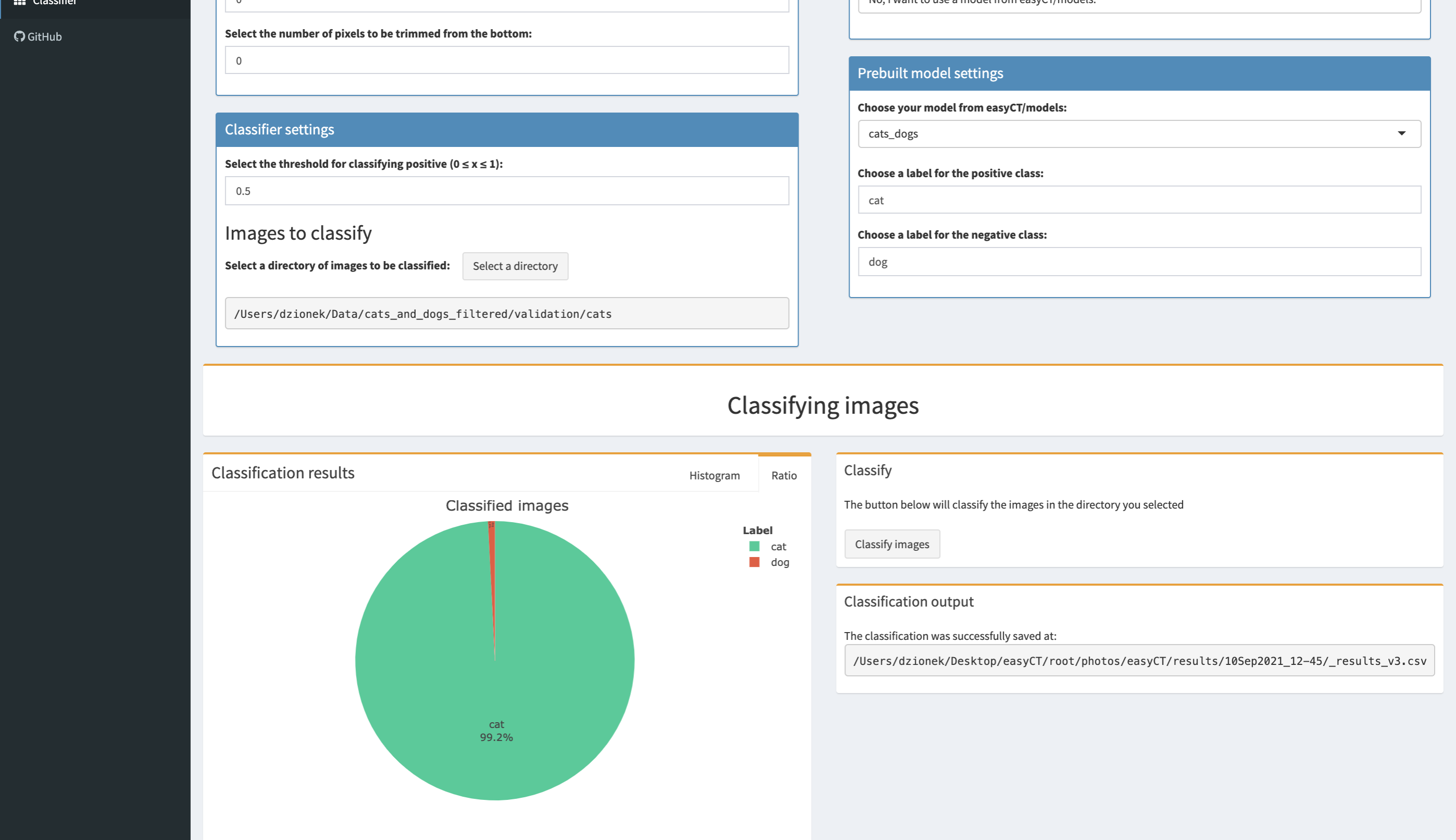Open the cats_dogs model dropdown
Image resolution: width=1456 pixels, height=840 pixels.
1139,134
